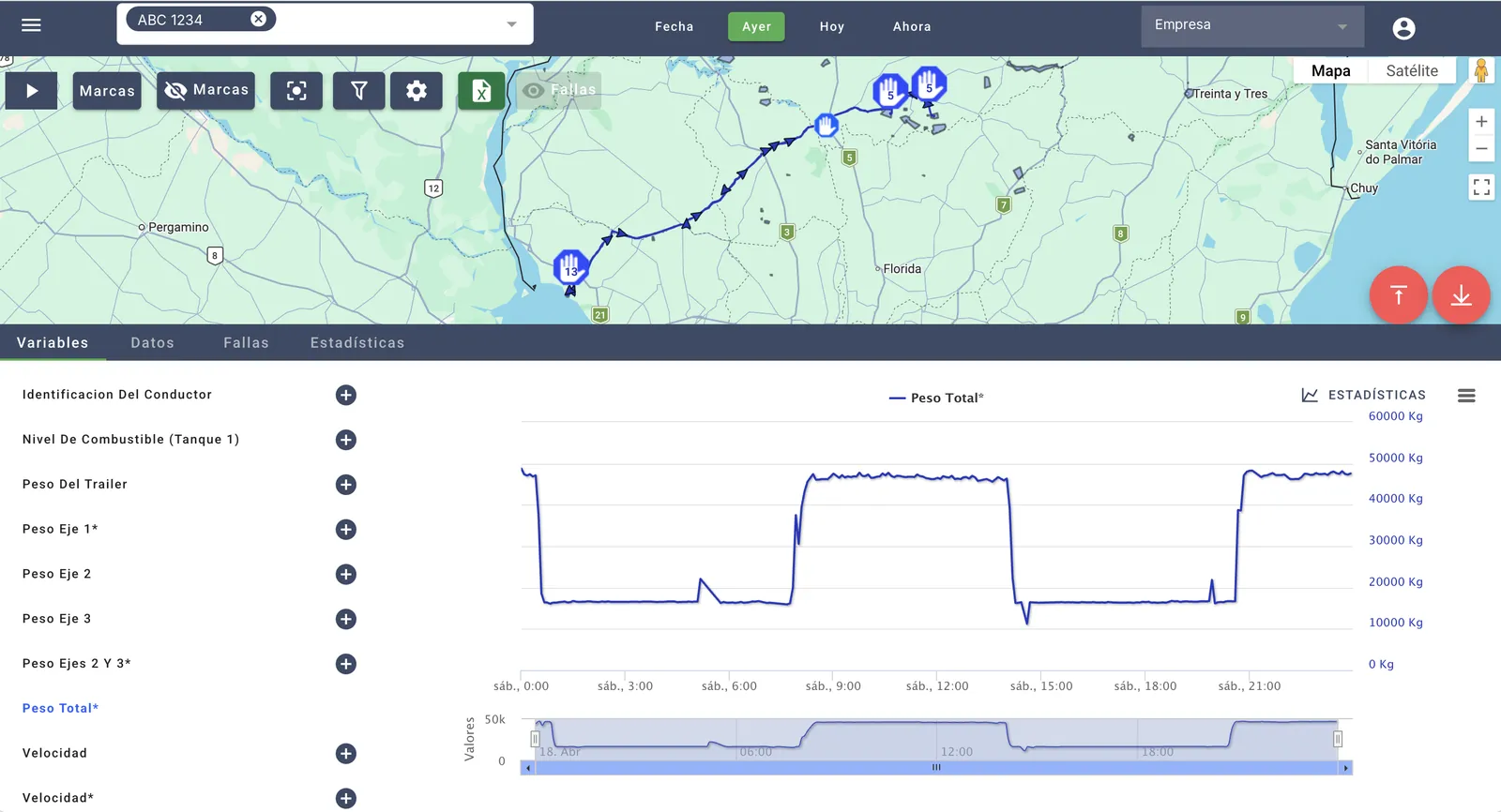Image resolution: width=1501 pixels, height=812 pixels.
Task: Open the filter funnel tool
Action: pyautogui.click(x=359, y=91)
